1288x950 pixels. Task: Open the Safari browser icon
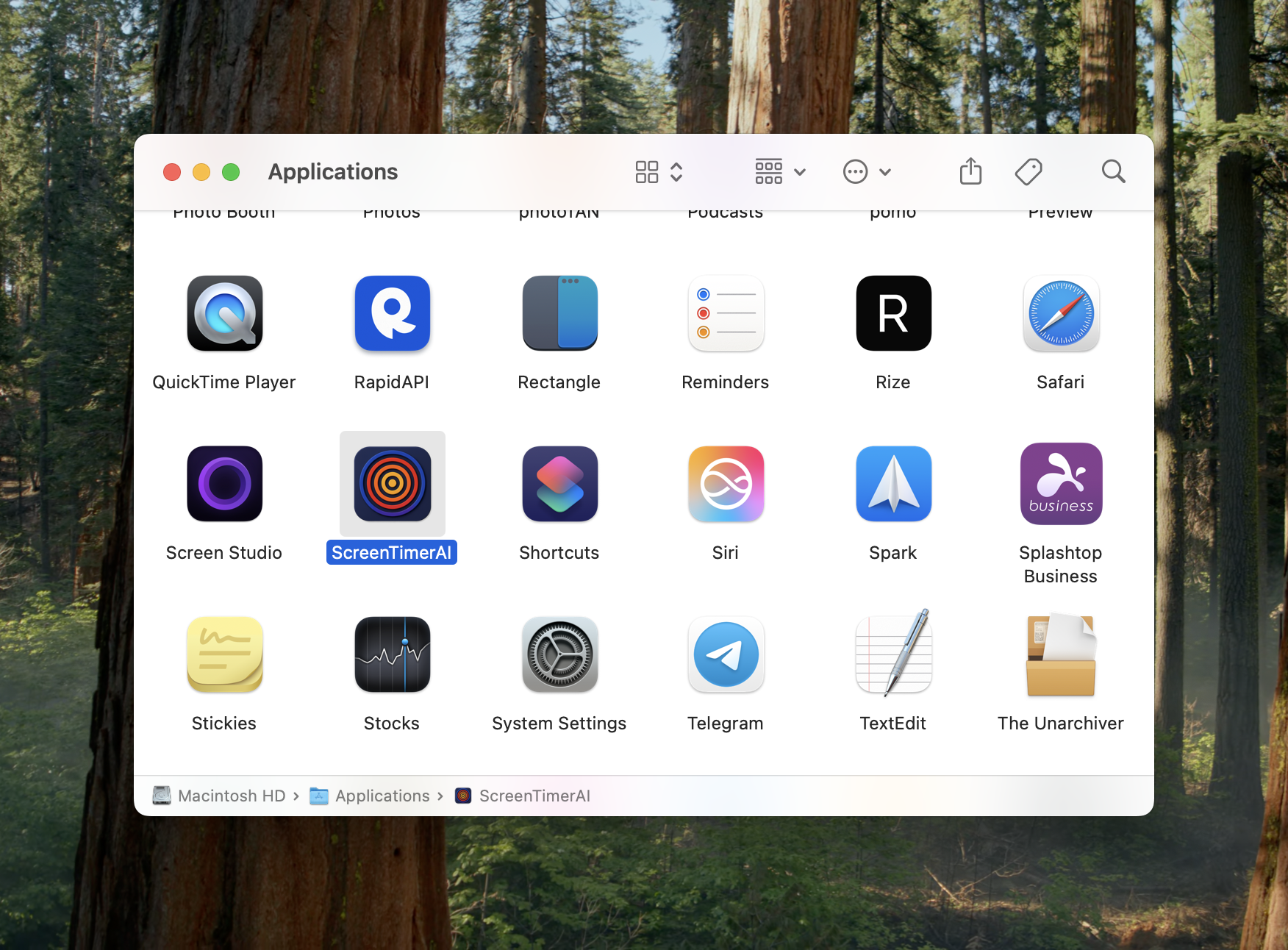click(x=1060, y=313)
